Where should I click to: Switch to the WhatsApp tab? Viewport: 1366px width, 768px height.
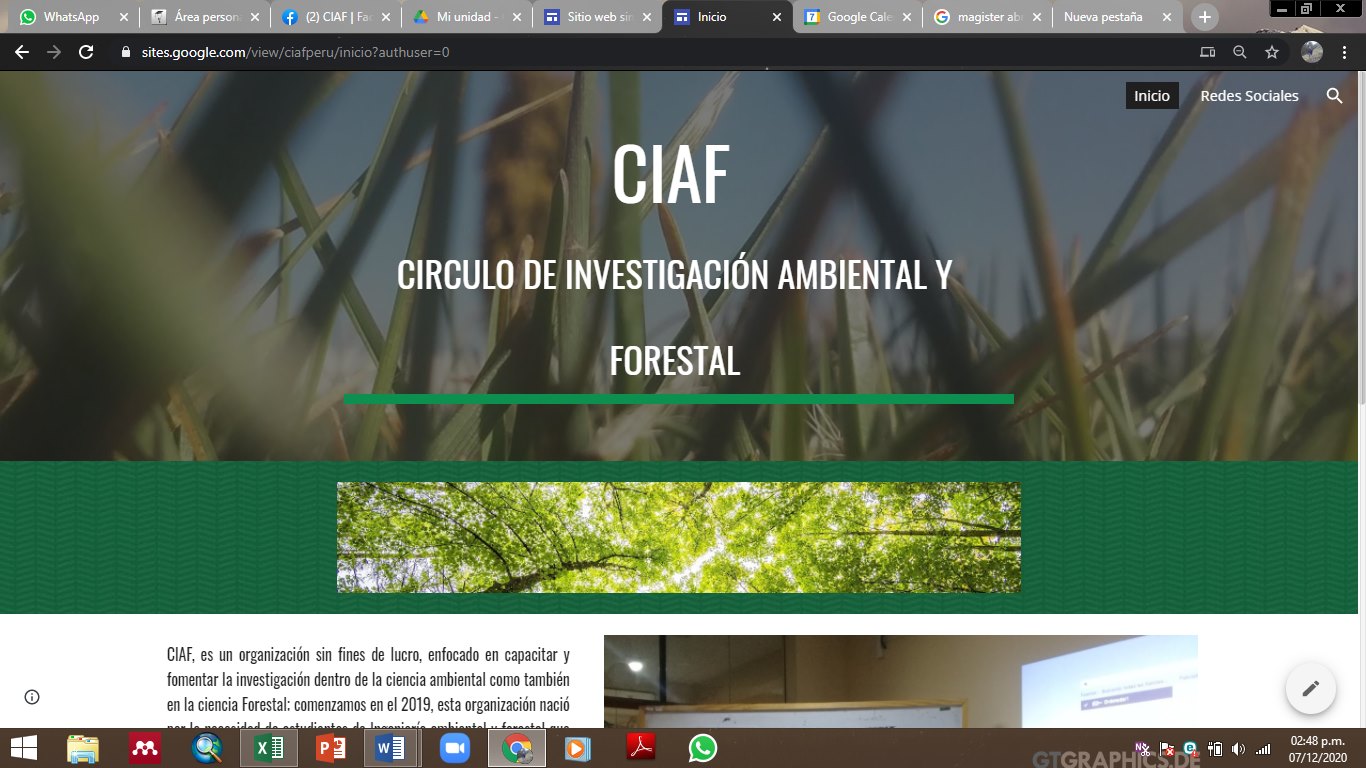[x=70, y=17]
